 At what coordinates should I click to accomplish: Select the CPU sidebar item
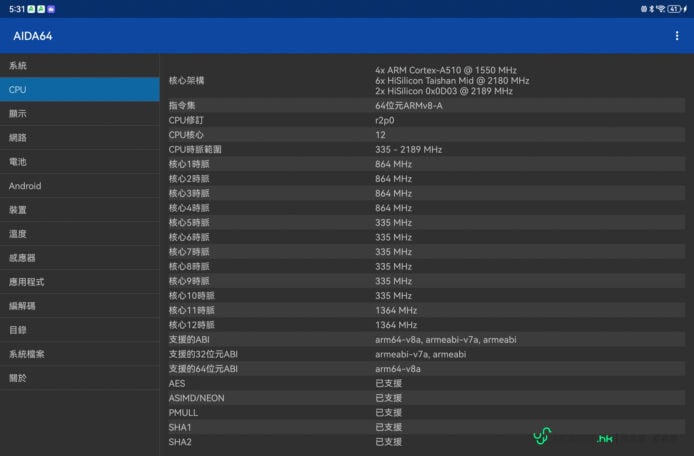79,89
